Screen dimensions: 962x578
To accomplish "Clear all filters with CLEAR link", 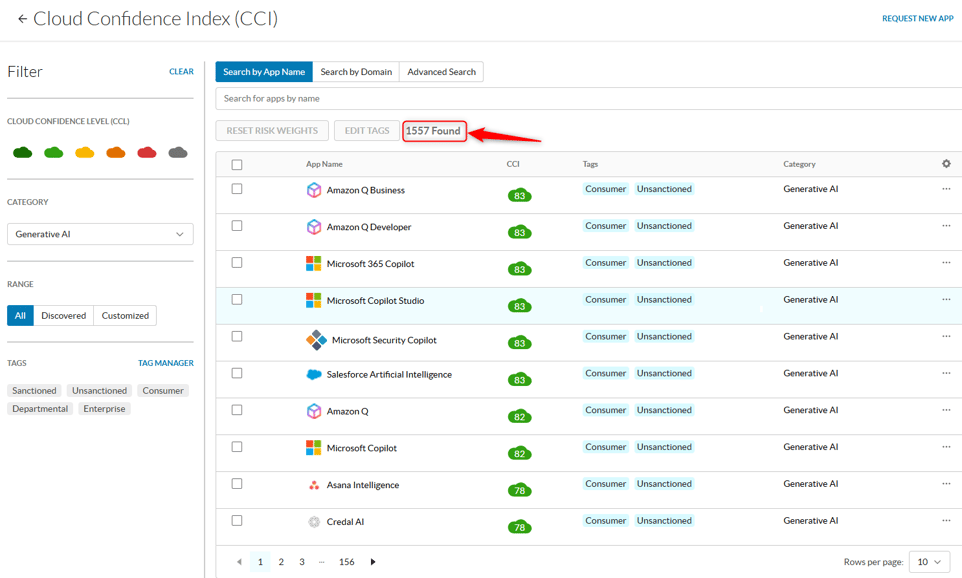I will [x=181, y=72].
